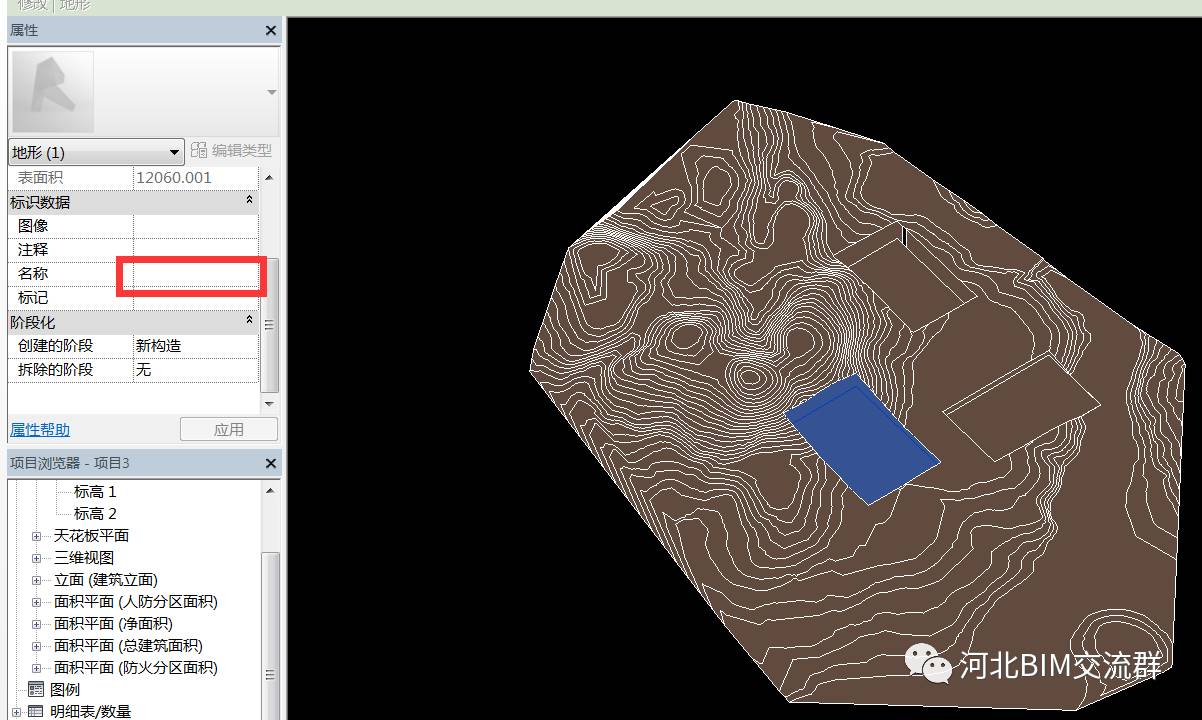
Task: Click the 图例 legend icon
Action: [x=36, y=690]
